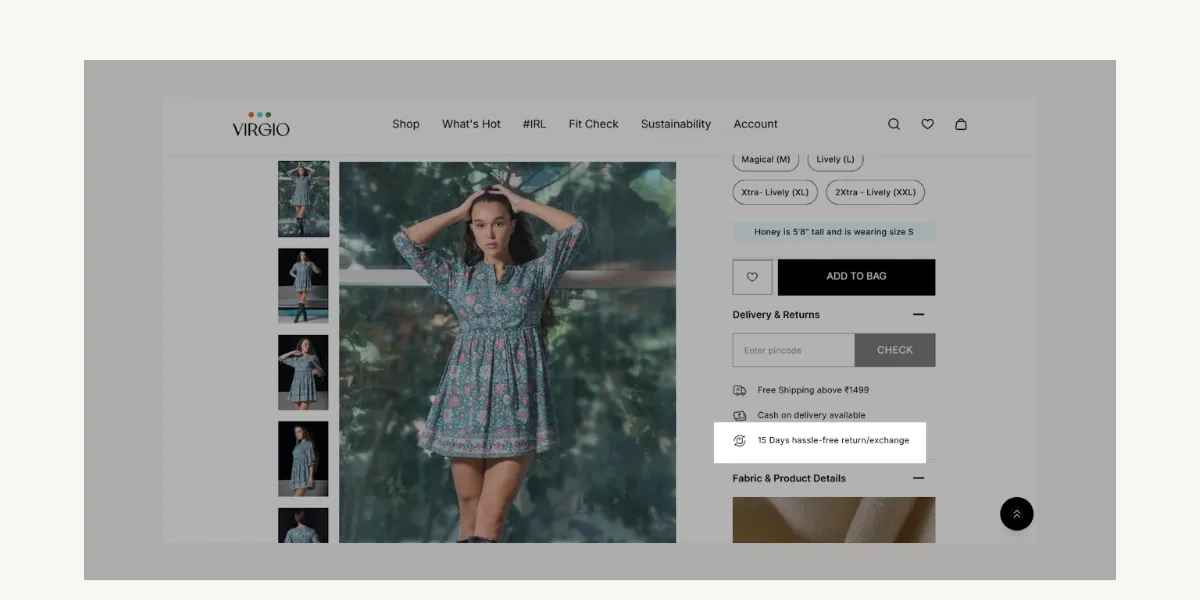Click the cash on delivery icon
This screenshot has width=1200, height=600.
(x=740, y=415)
